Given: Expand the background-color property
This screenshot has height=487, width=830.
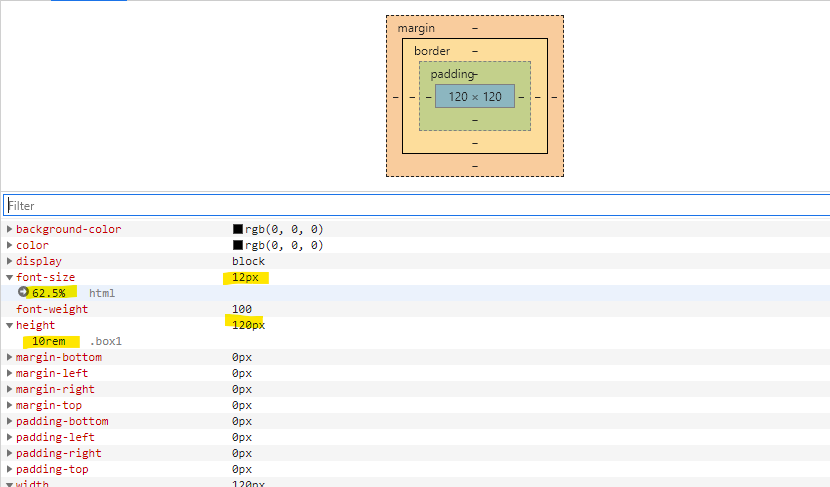Looking at the screenshot, I should 9,229.
